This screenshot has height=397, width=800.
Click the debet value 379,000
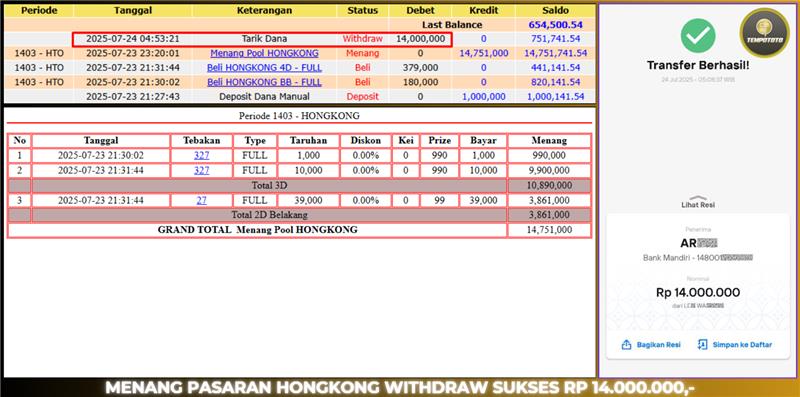420,67
